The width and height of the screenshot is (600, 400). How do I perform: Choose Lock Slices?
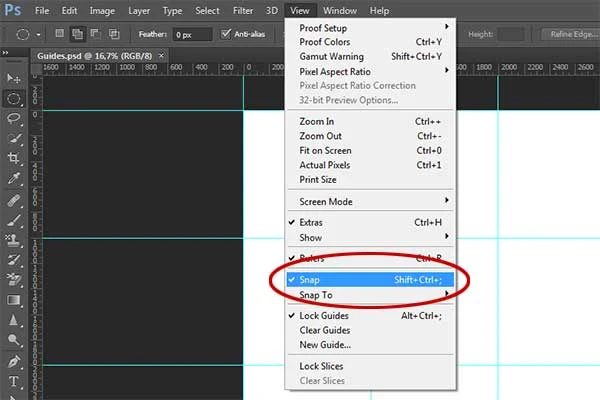click(370, 366)
